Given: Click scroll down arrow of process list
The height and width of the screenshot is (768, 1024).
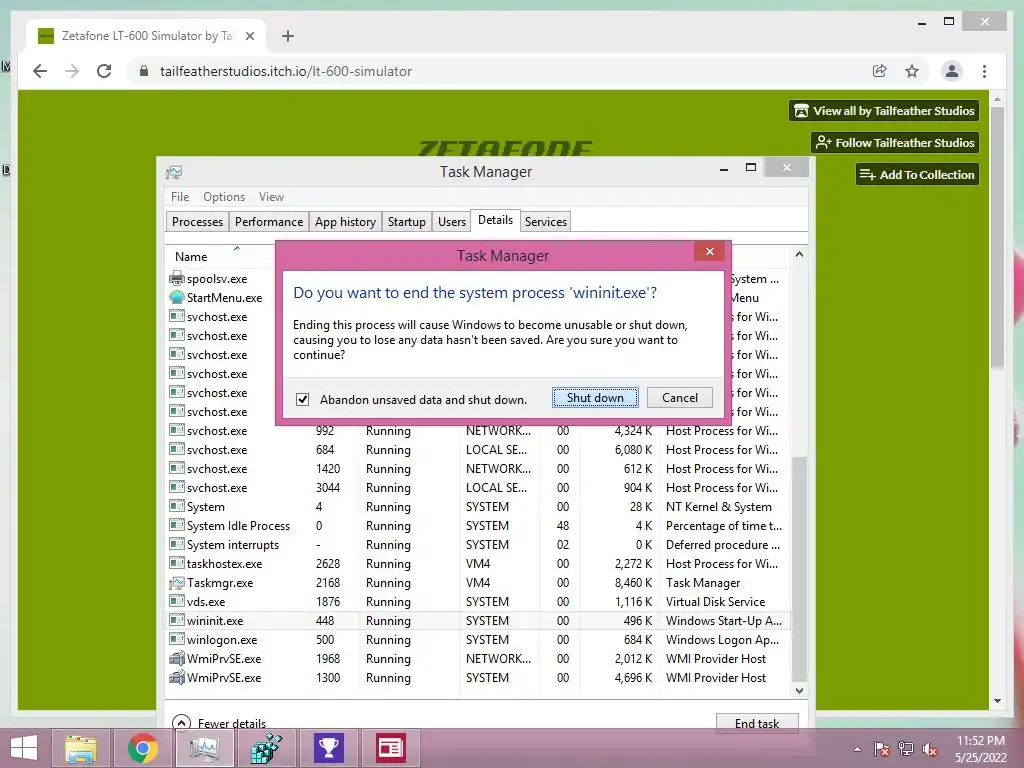Looking at the screenshot, I should [799, 690].
